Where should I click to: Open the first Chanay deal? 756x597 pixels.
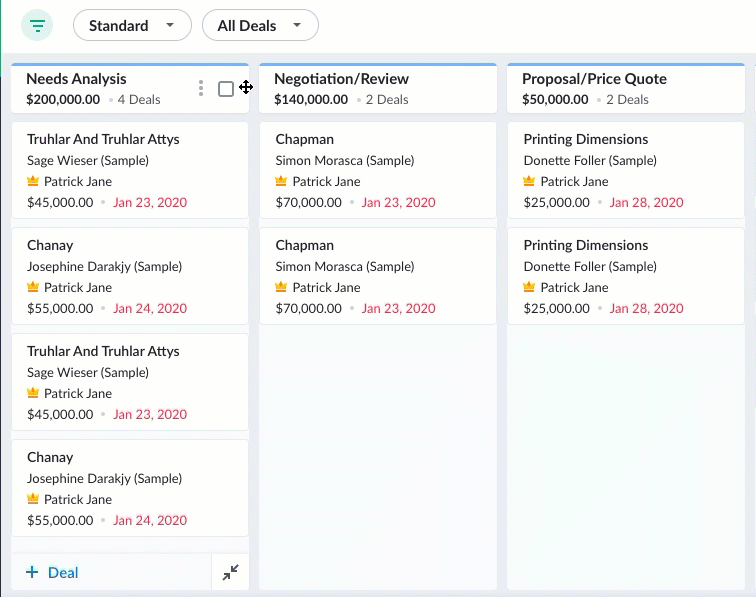[x=50, y=245]
